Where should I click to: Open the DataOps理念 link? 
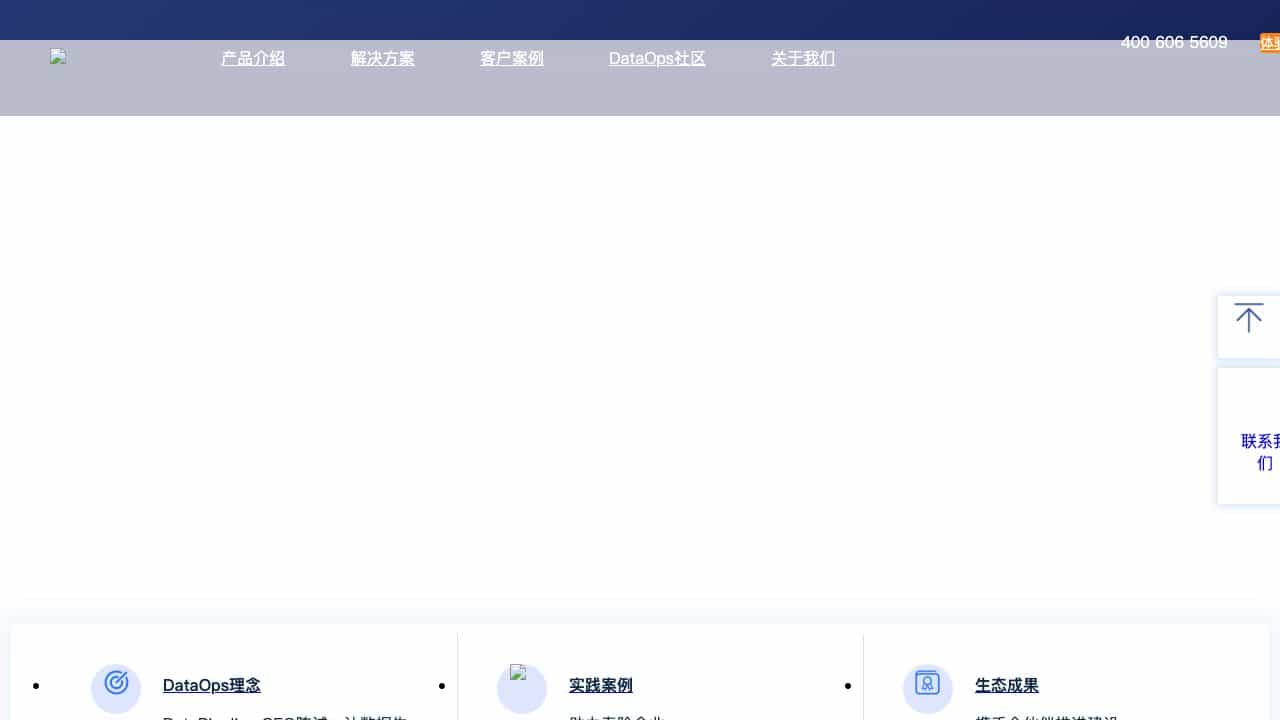(211, 685)
